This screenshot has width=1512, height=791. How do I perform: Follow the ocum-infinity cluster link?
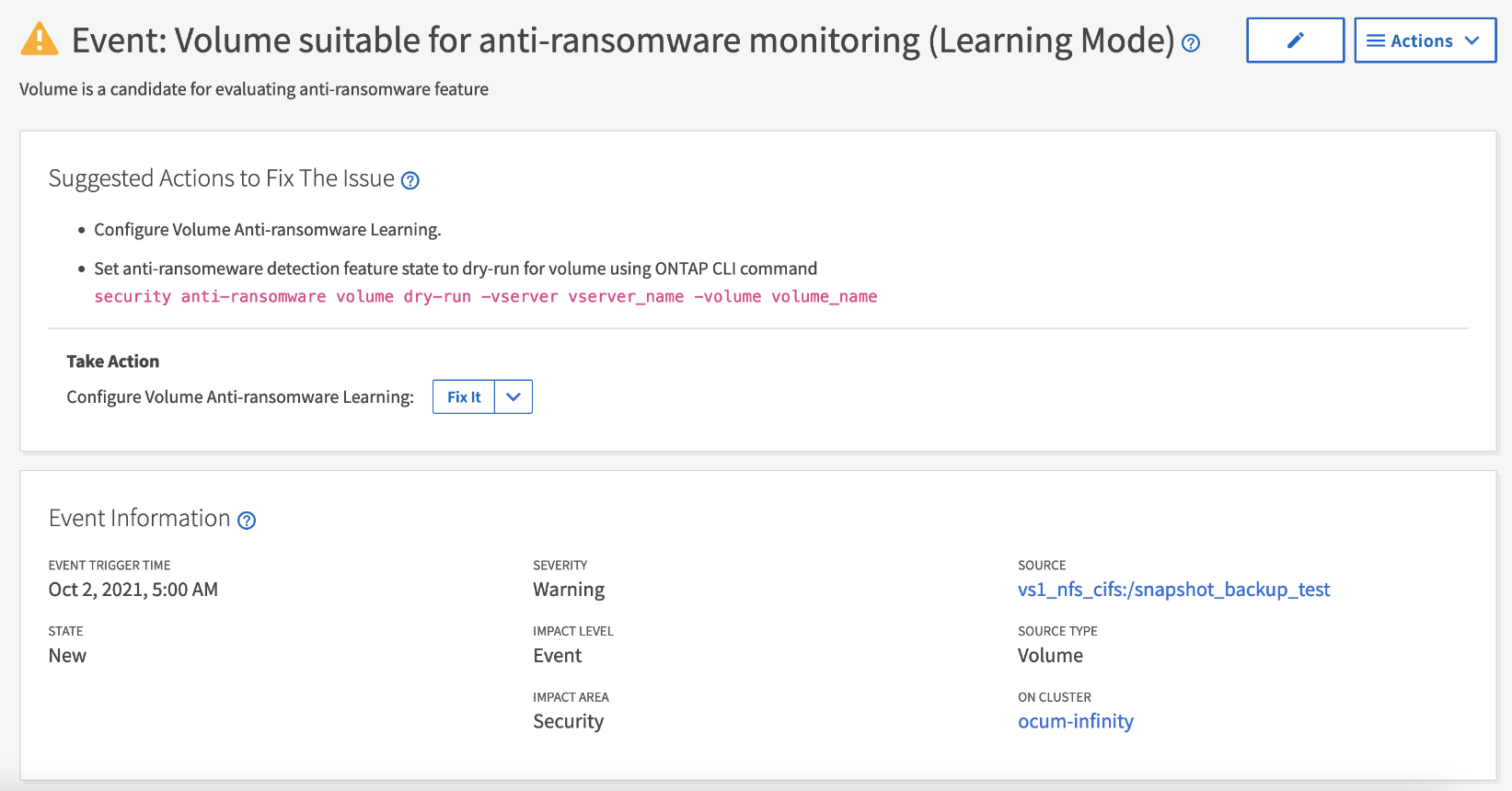pyautogui.click(x=1075, y=721)
